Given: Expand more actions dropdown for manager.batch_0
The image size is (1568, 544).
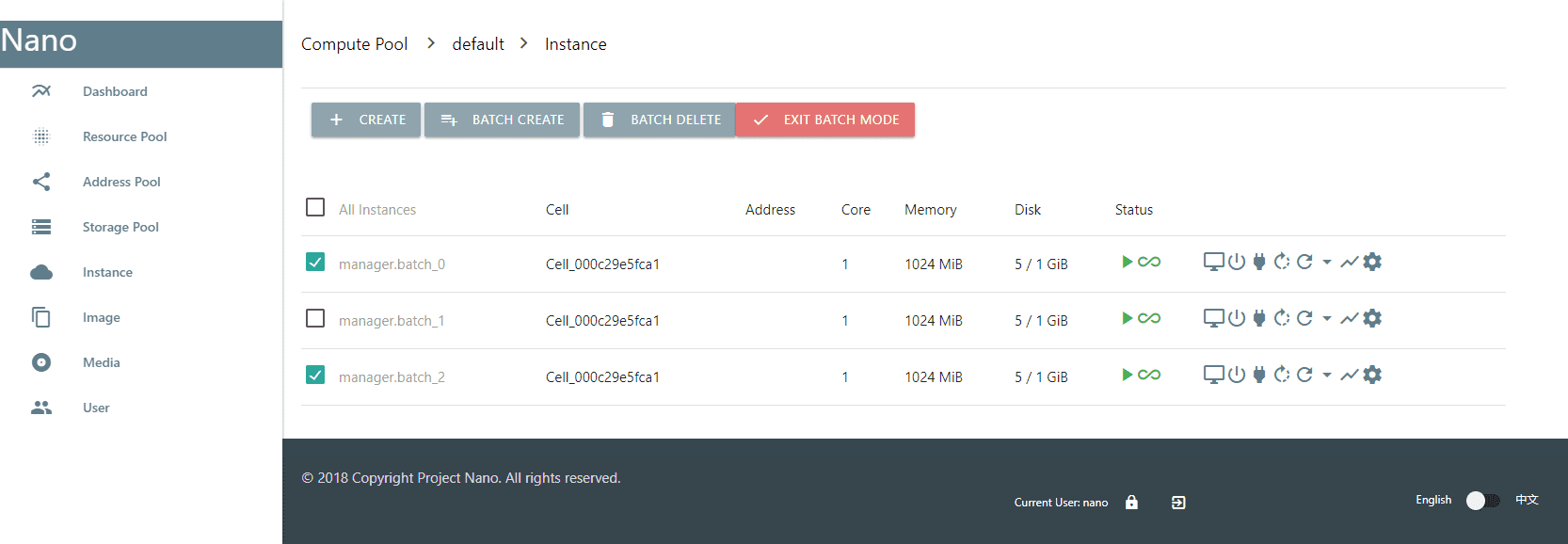Looking at the screenshot, I should click(1327, 263).
